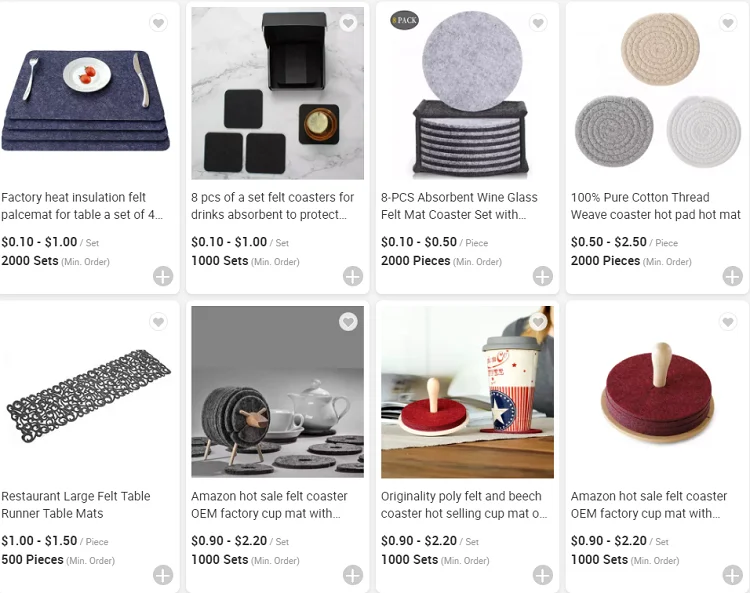
Task: View the red coaster with star cup image
Action: (x=467, y=392)
